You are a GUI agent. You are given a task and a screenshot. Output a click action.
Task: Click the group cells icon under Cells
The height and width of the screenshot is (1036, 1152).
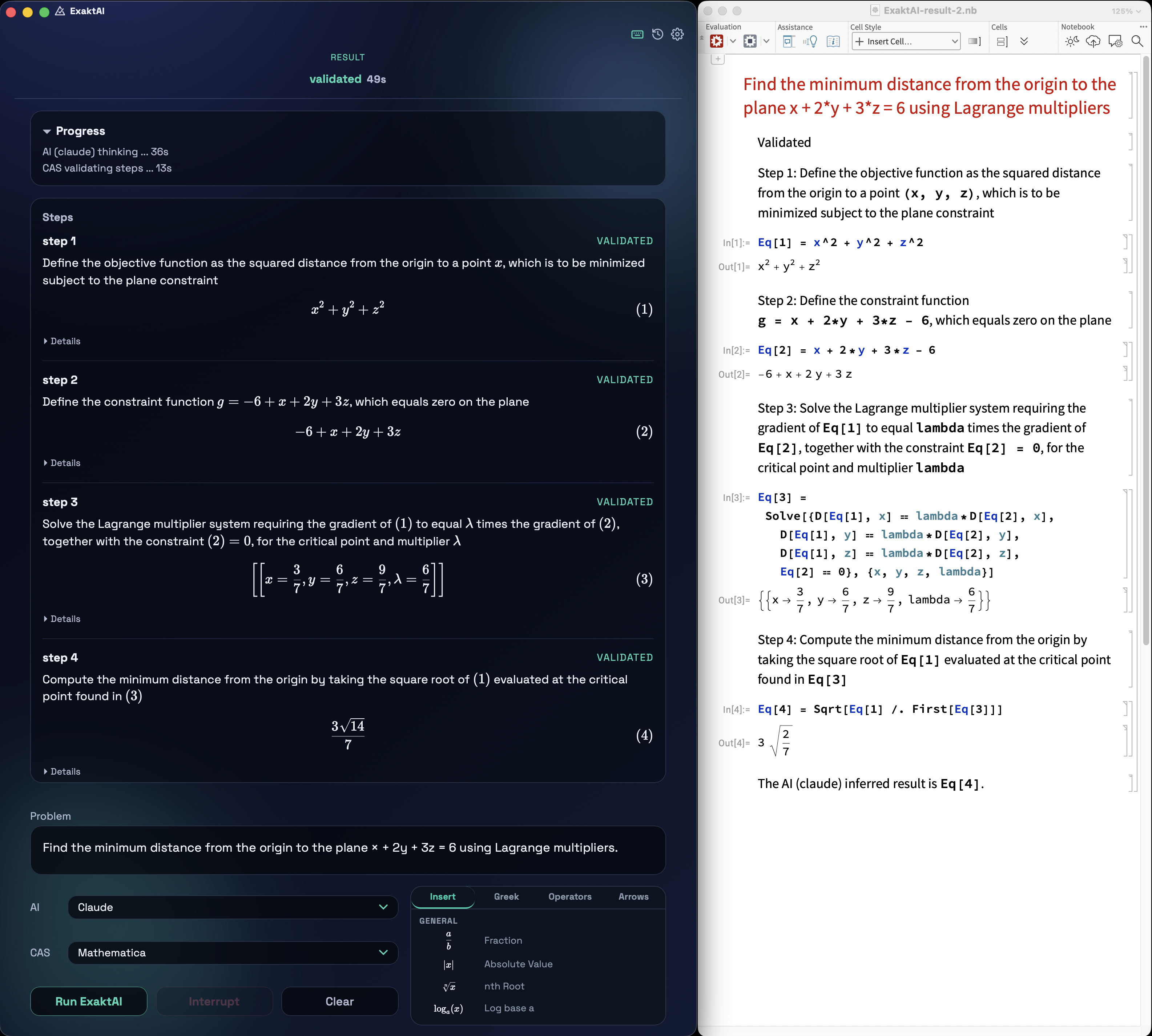[1002, 41]
